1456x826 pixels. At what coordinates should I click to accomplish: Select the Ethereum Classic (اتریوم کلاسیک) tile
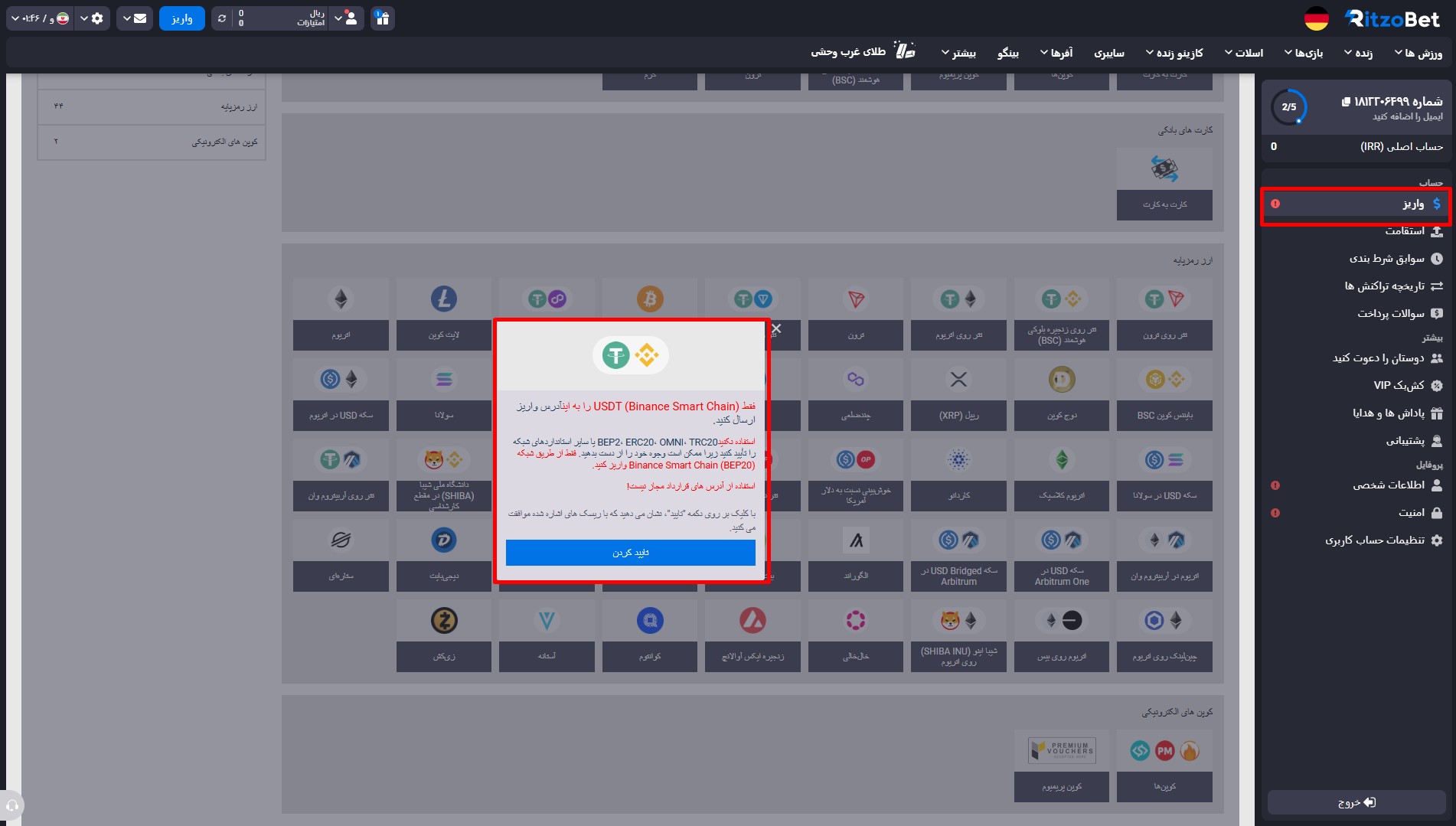[x=1062, y=475]
